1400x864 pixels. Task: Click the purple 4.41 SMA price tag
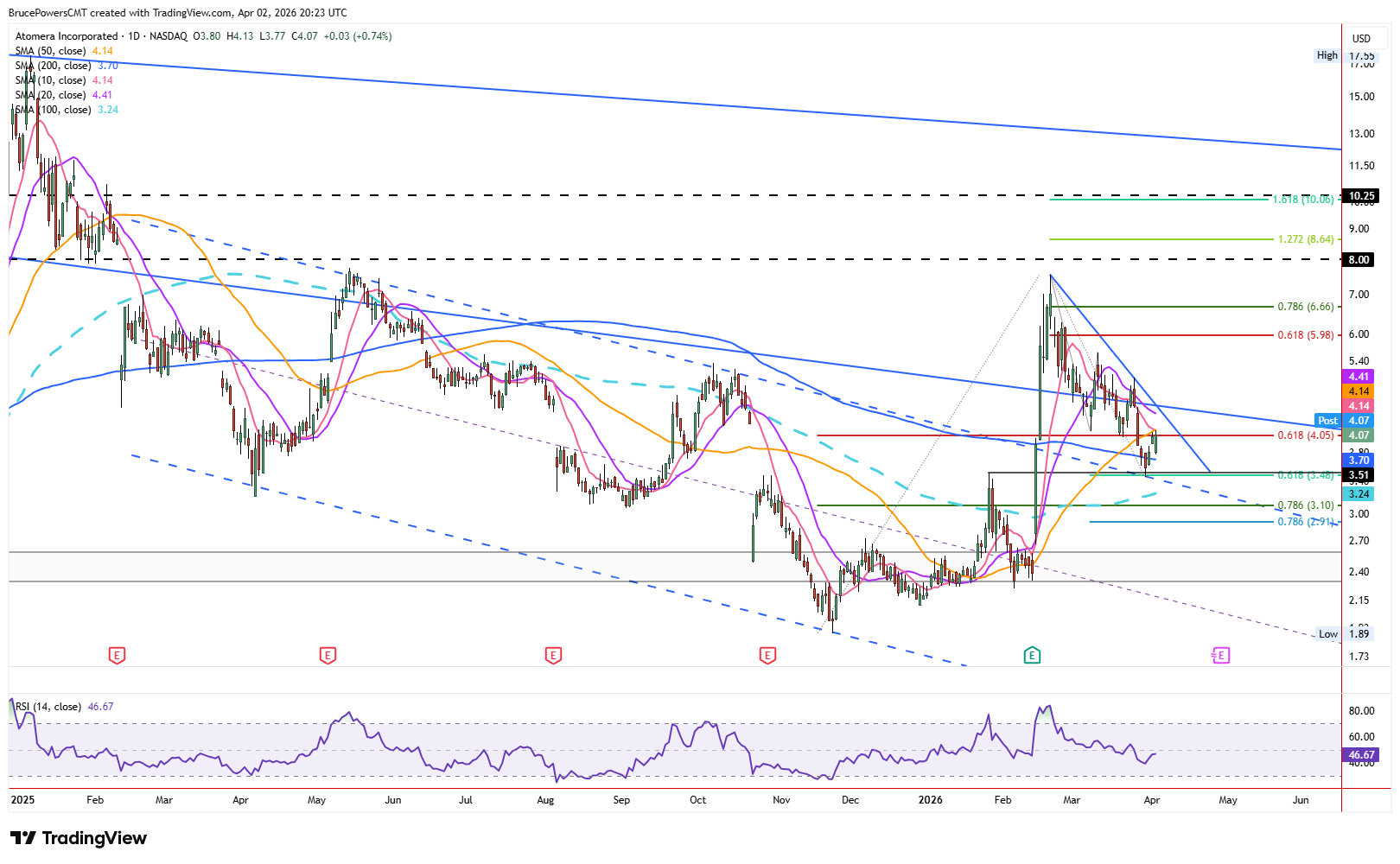pos(1359,377)
